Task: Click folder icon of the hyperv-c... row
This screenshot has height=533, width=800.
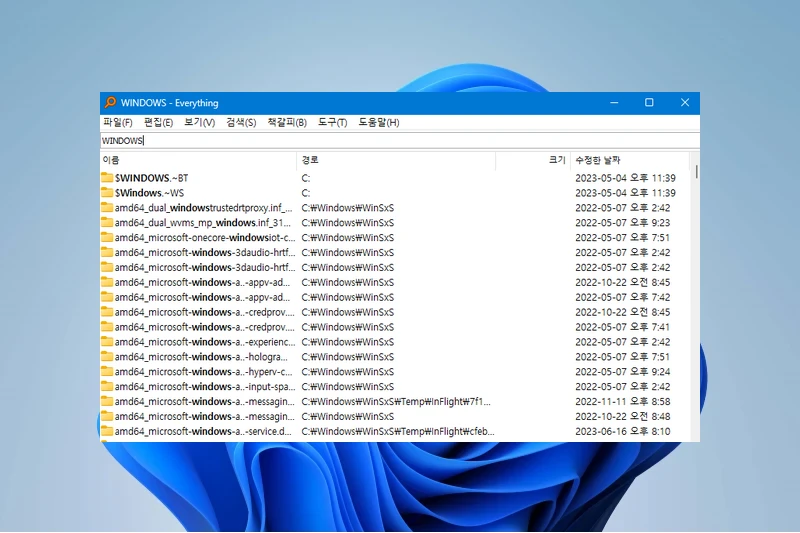Action: [107, 371]
